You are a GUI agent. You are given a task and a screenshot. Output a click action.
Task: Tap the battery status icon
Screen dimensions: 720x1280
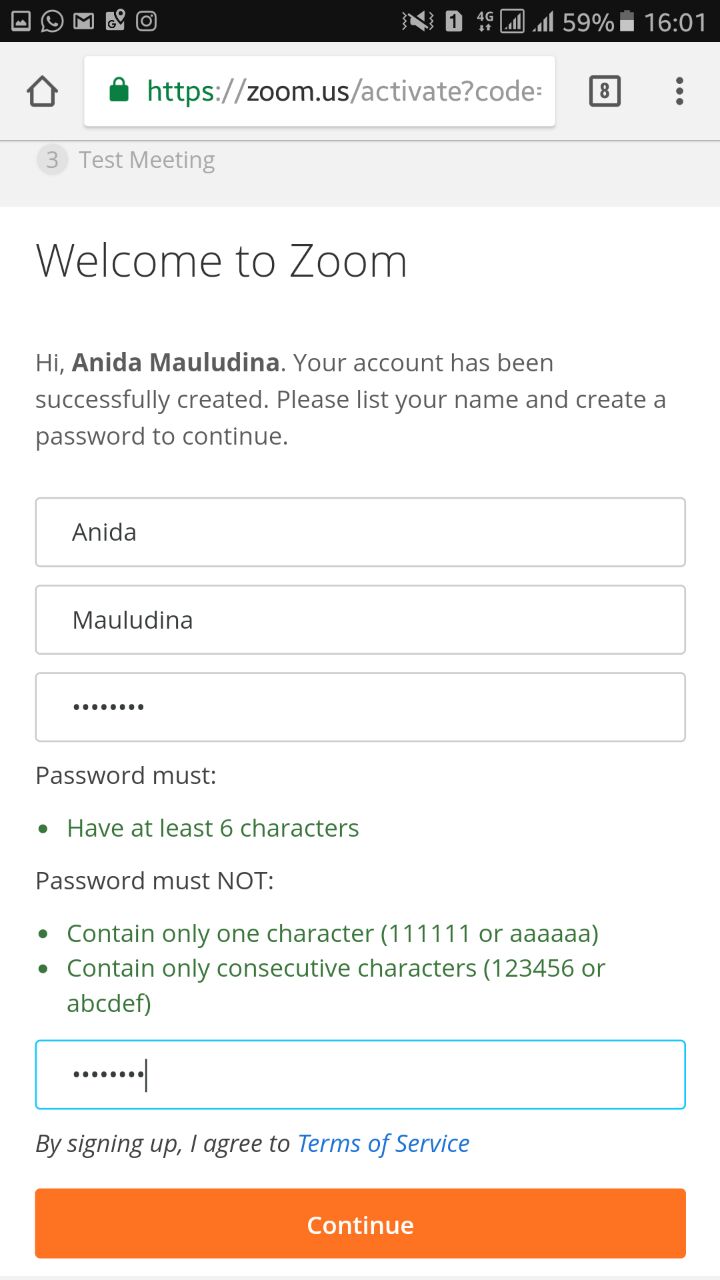(627, 21)
